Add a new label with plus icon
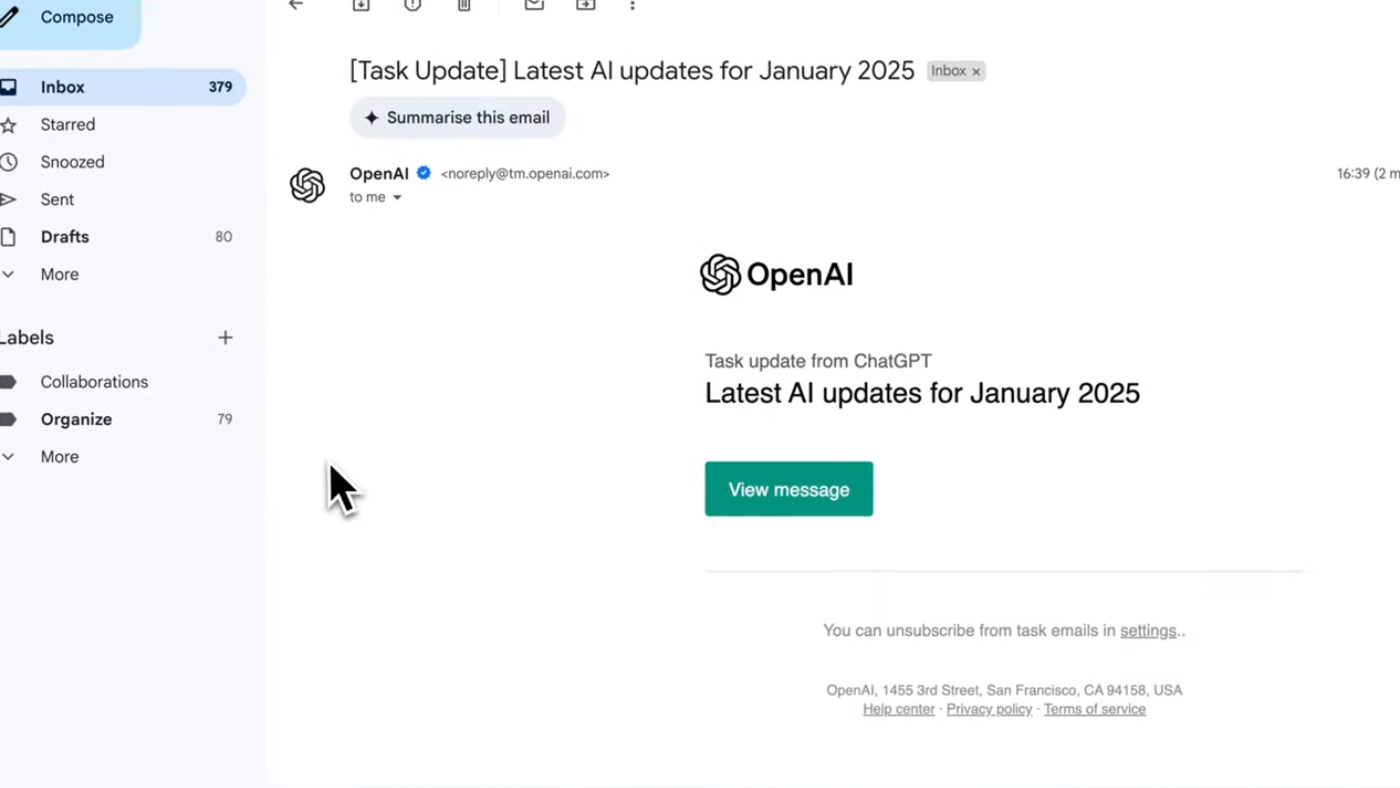The image size is (1400, 788). pyautogui.click(x=225, y=338)
